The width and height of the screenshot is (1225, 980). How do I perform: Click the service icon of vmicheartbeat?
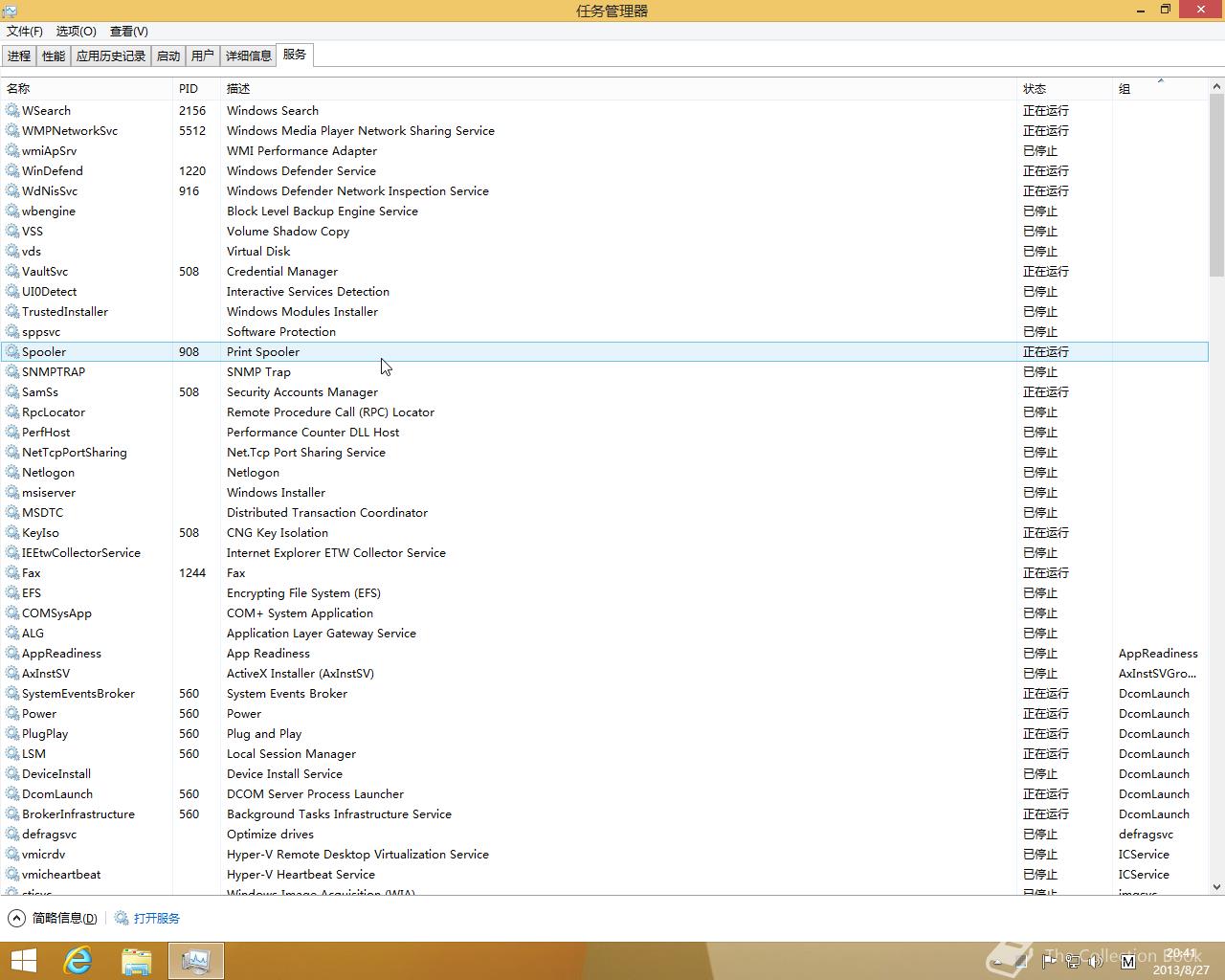coord(12,875)
